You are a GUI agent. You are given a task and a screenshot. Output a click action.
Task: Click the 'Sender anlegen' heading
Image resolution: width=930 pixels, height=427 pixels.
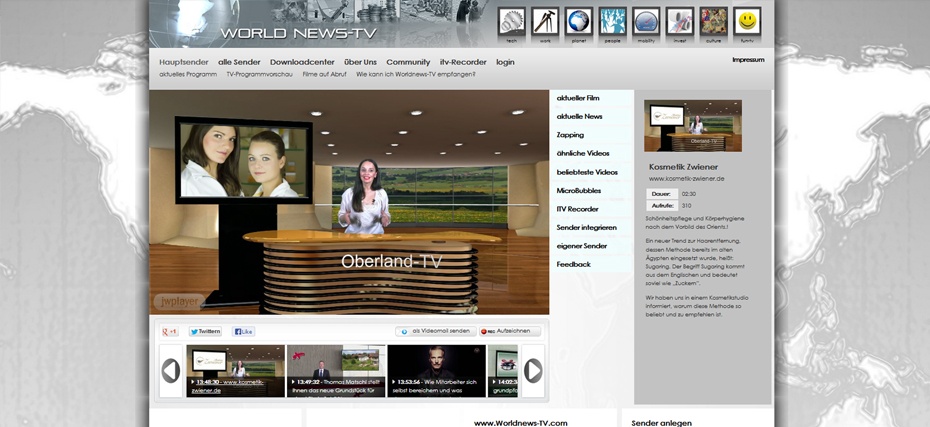pos(661,423)
